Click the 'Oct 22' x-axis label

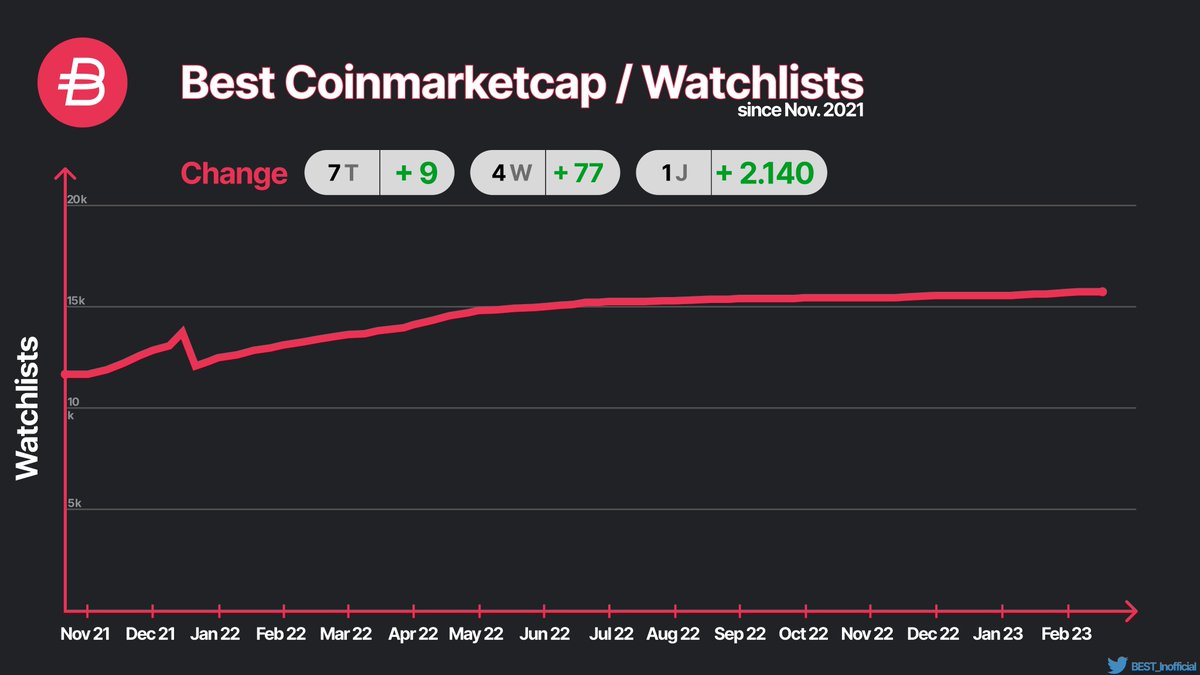click(804, 633)
